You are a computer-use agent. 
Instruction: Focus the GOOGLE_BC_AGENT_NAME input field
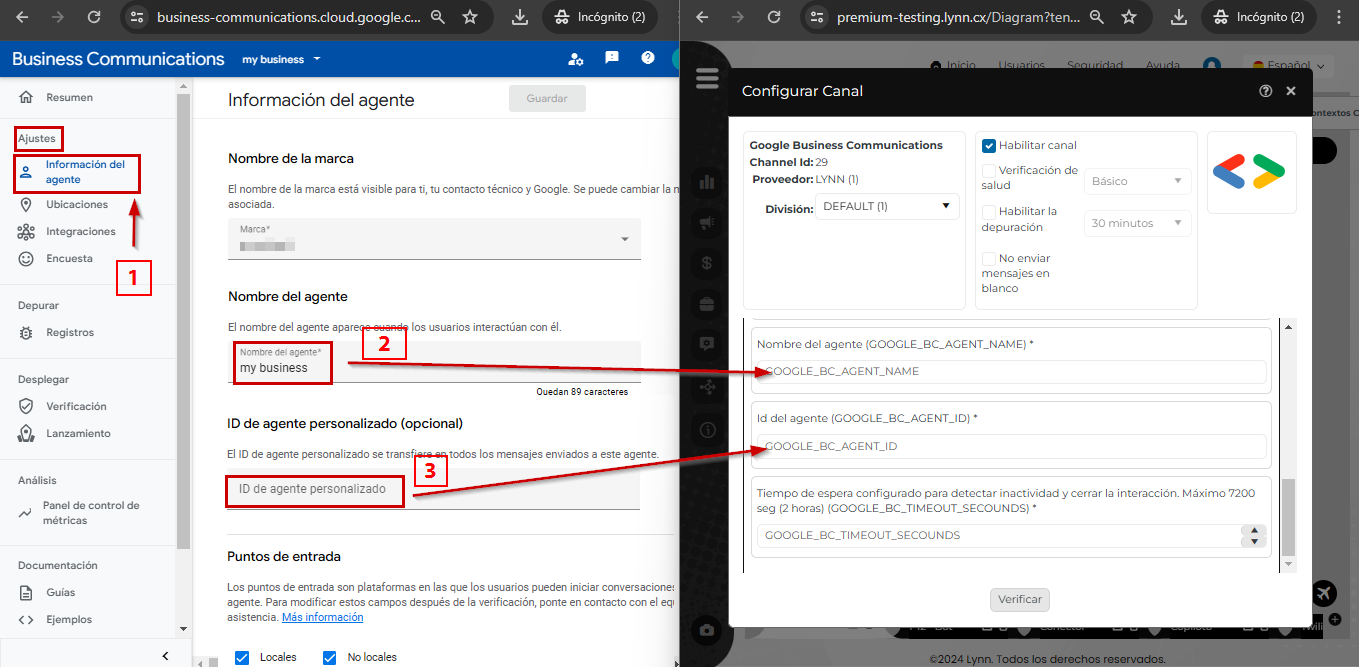pyautogui.click(x=1011, y=371)
